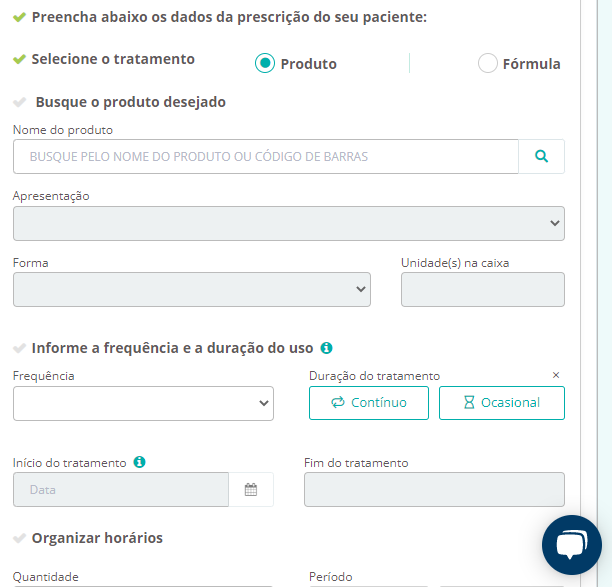Click the Início do tratamento date field
Image resolution: width=612 pixels, height=587 pixels.
(120, 490)
